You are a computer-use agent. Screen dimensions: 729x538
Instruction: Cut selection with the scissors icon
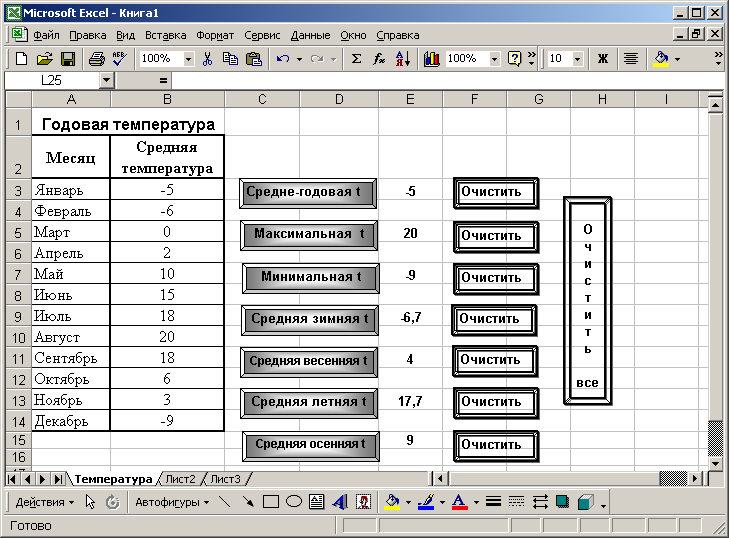pos(207,59)
